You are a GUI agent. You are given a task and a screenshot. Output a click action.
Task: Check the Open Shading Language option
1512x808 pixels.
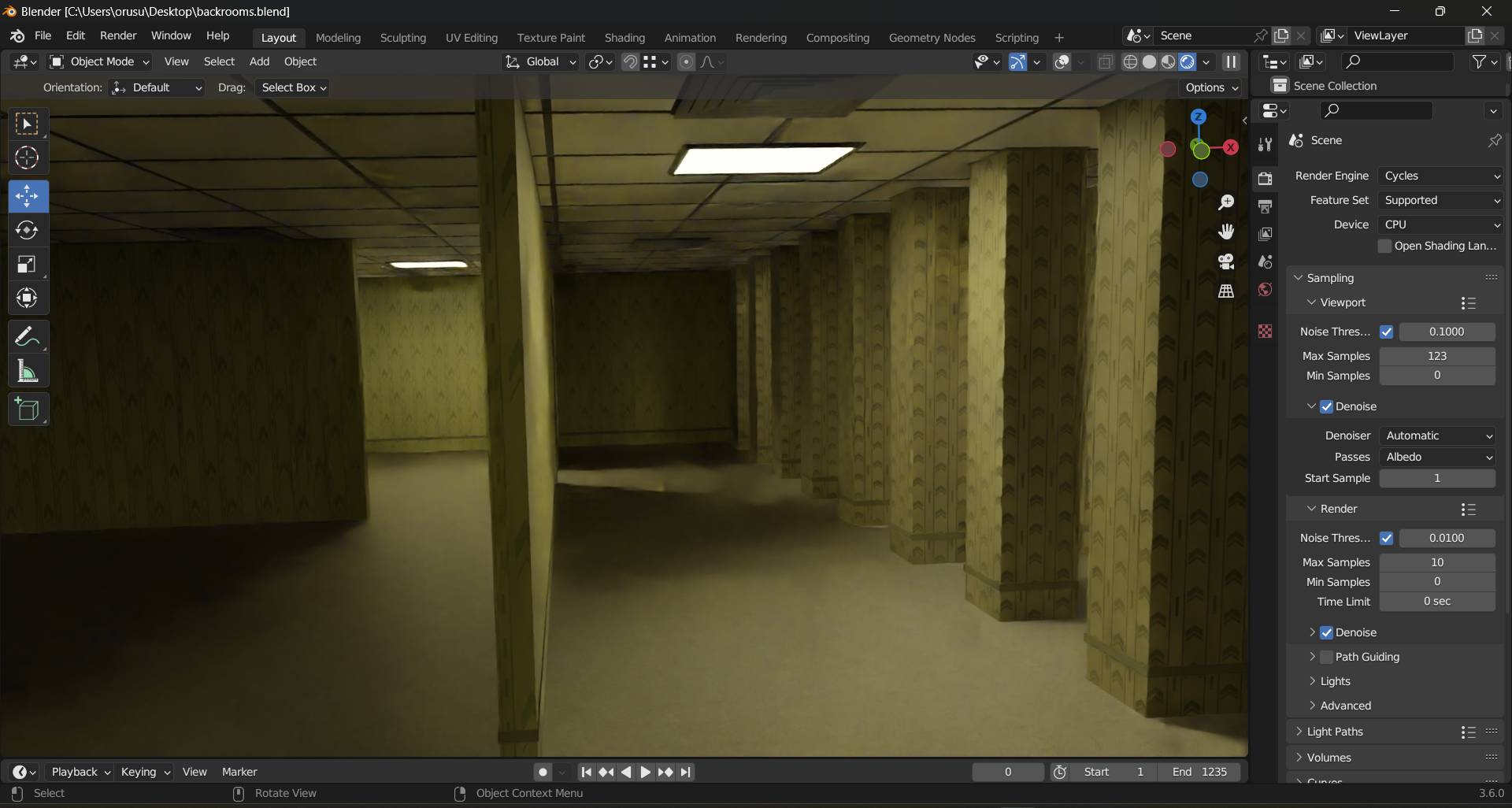point(1384,246)
